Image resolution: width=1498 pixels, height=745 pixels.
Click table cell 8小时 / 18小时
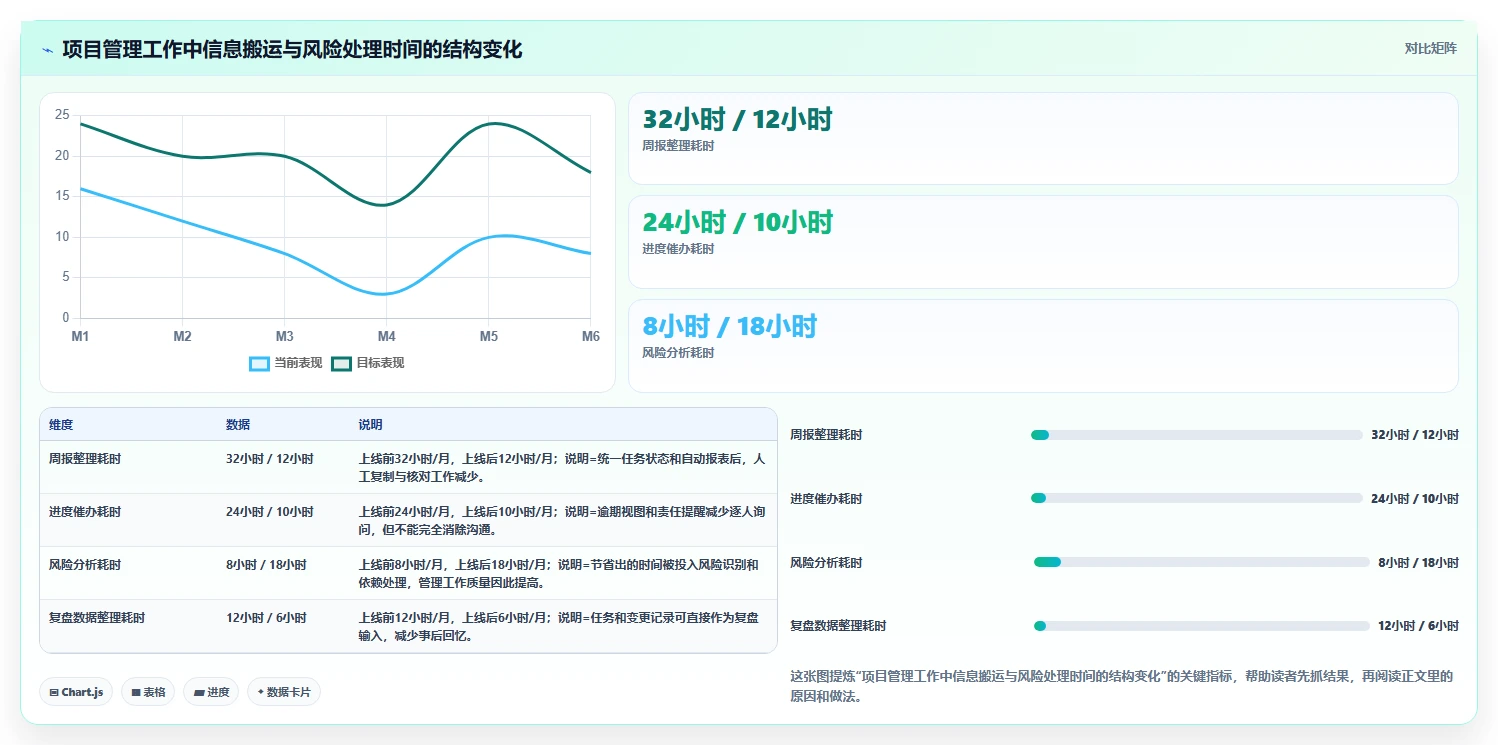pyautogui.click(x=266, y=565)
